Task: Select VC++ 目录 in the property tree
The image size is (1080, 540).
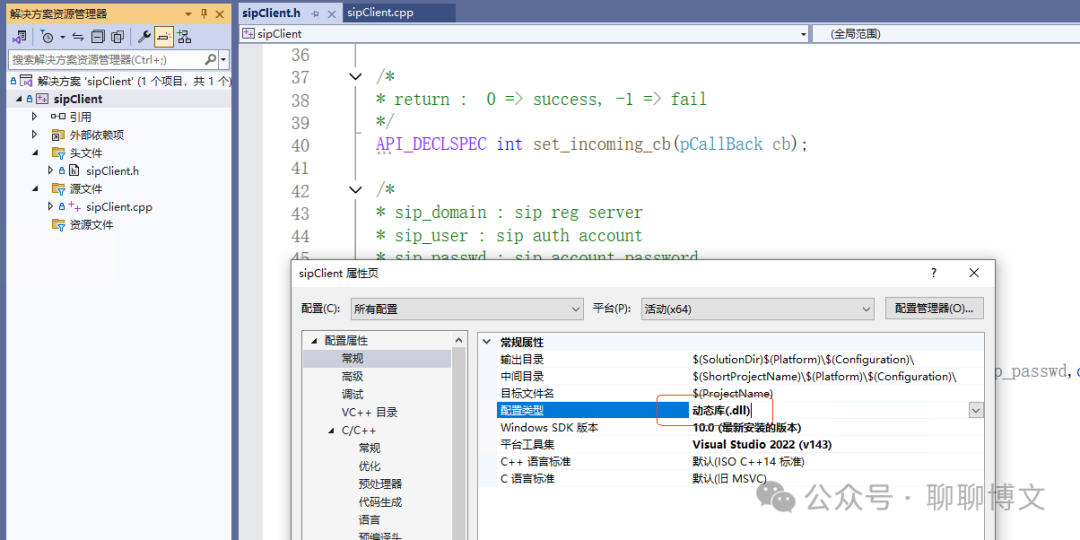Action: coord(369,412)
